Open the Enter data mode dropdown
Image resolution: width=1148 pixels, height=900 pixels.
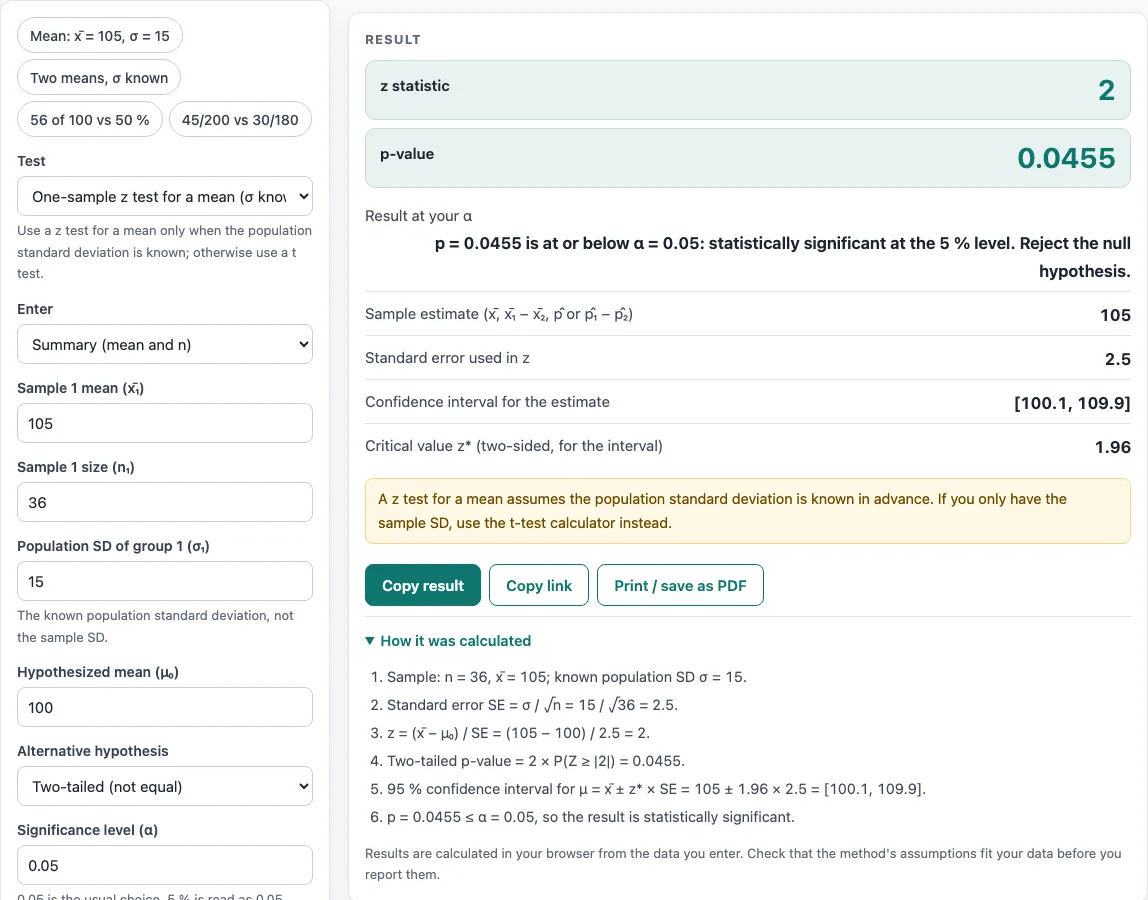point(165,344)
